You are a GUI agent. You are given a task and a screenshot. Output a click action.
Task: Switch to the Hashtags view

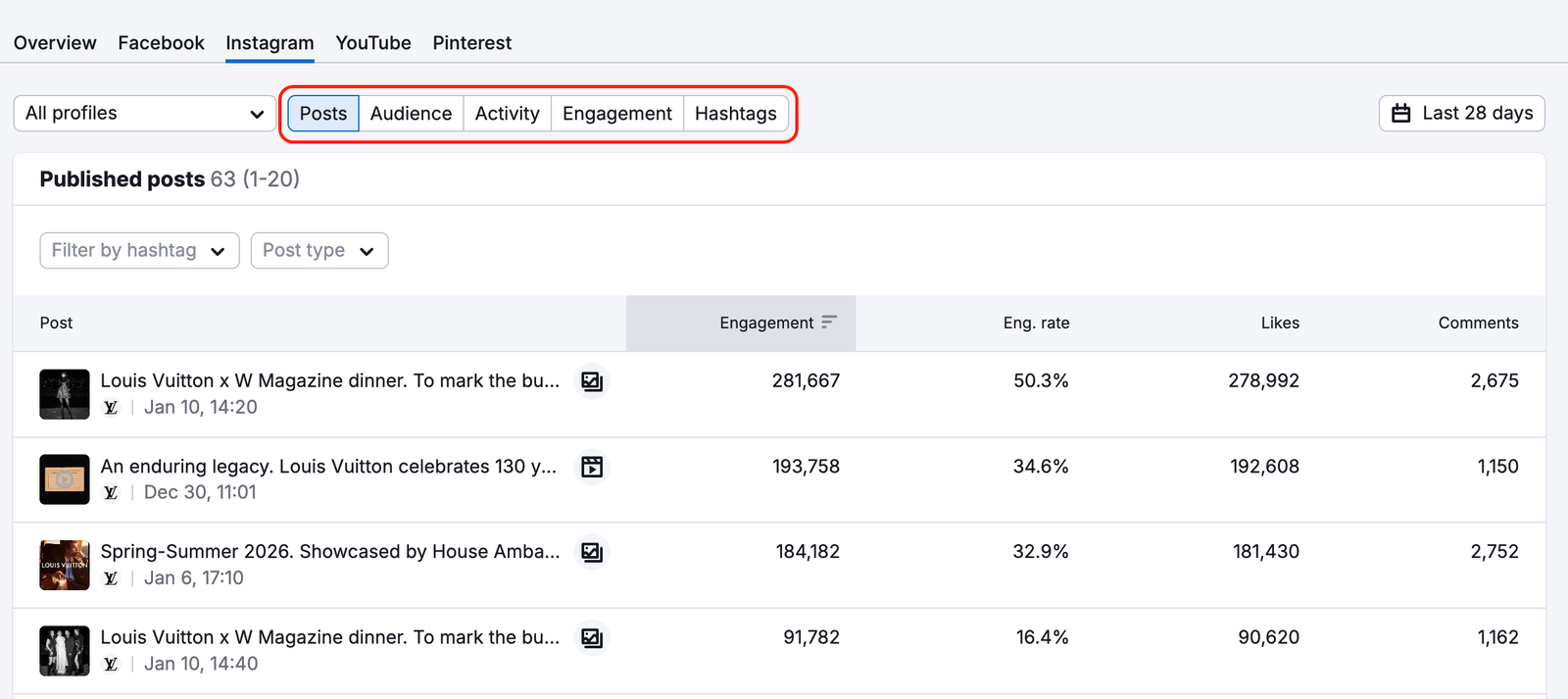click(735, 114)
